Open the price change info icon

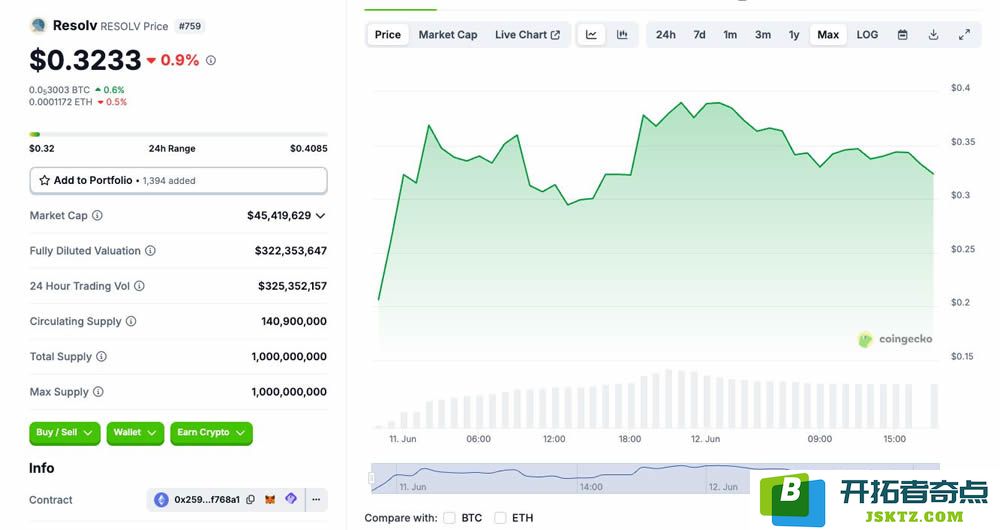pos(211,60)
